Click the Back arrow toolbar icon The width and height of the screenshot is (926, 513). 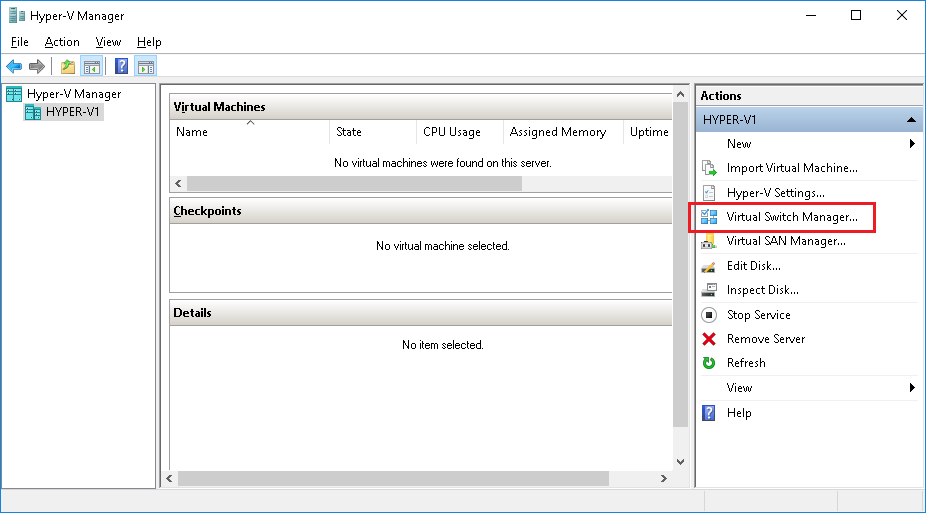[14, 67]
